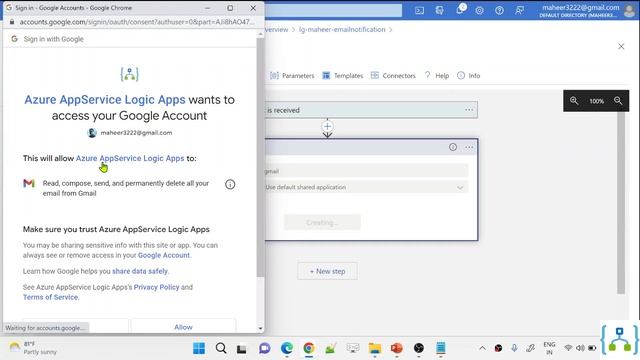Open OBS Studio from the taskbar
The height and width of the screenshot is (360, 640).
[x=419, y=348]
